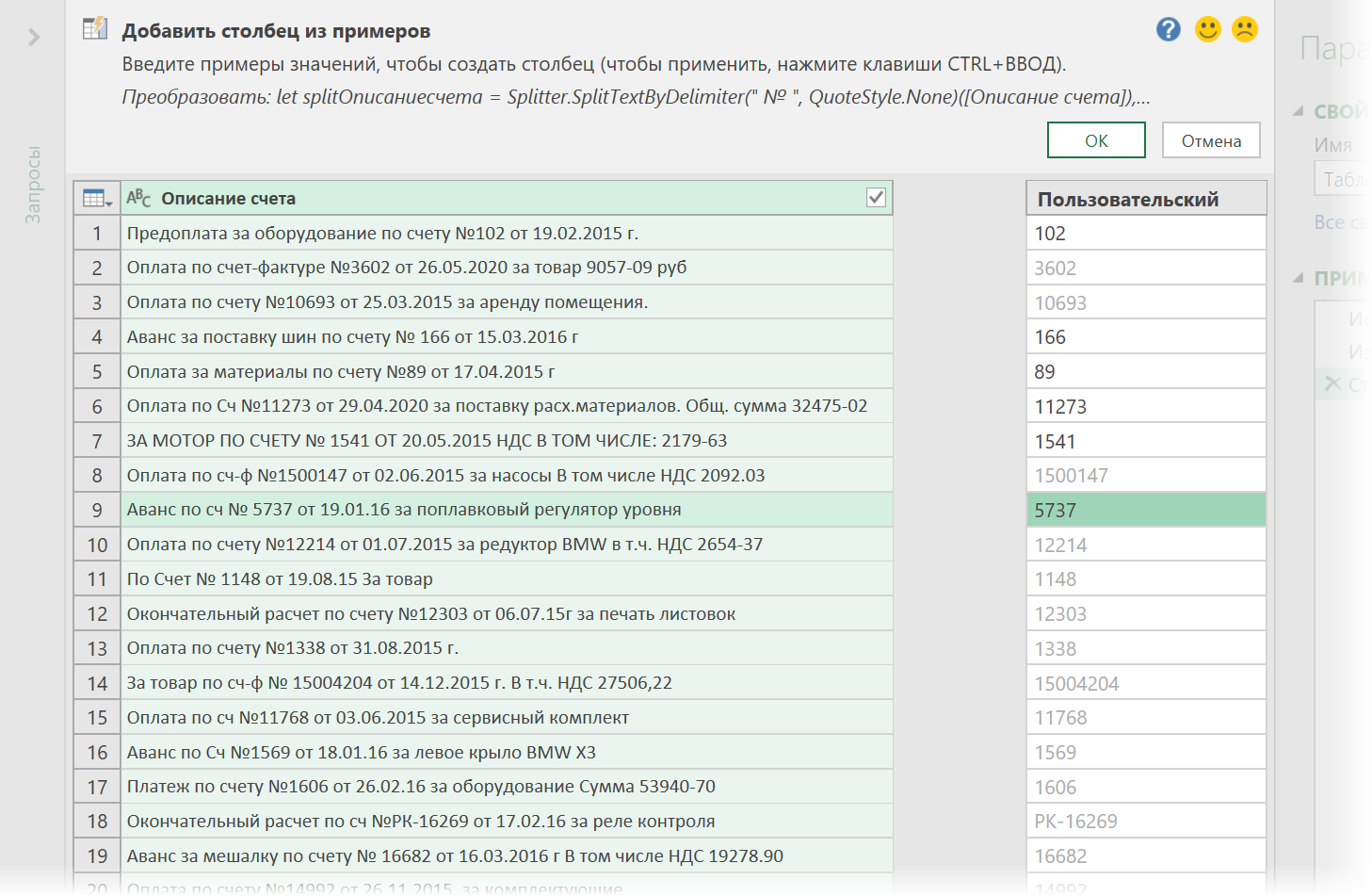
Task: Collapse the СВОЙСТВА section triangle in settings pane
Action: pos(1299,111)
